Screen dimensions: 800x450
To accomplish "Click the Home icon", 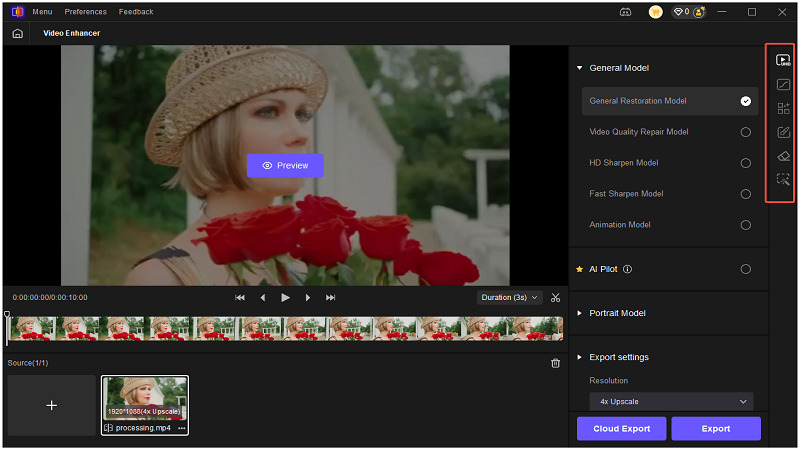I will pos(18,33).
